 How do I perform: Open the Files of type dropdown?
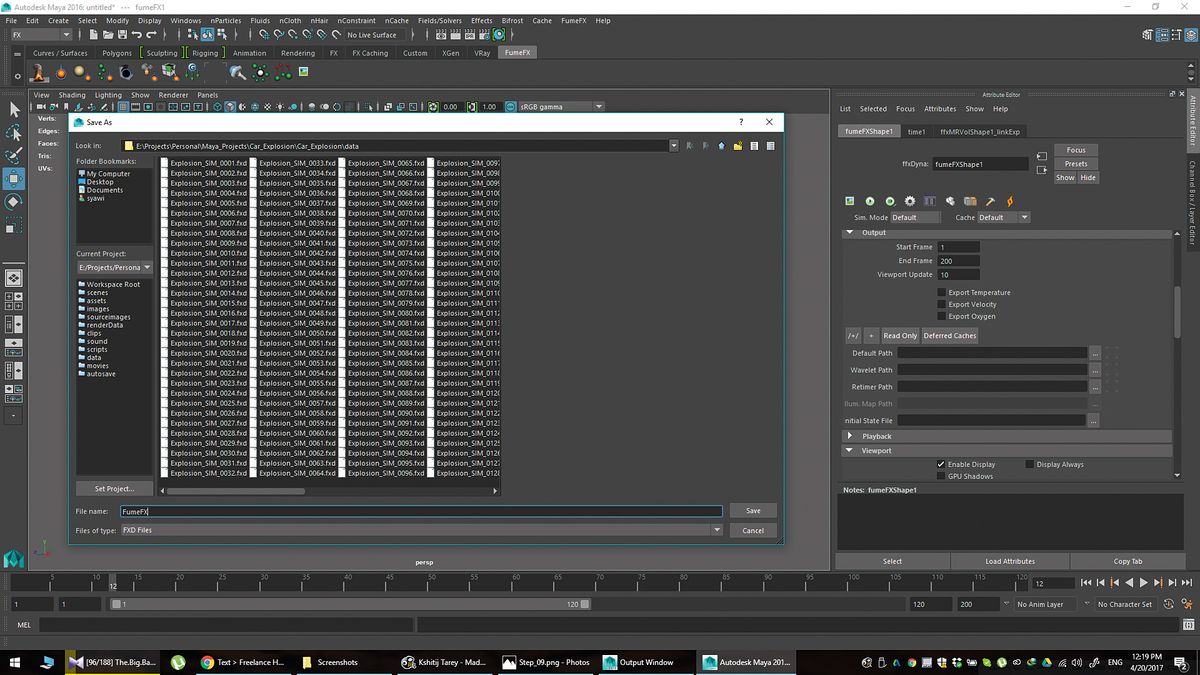pos(717,530)
